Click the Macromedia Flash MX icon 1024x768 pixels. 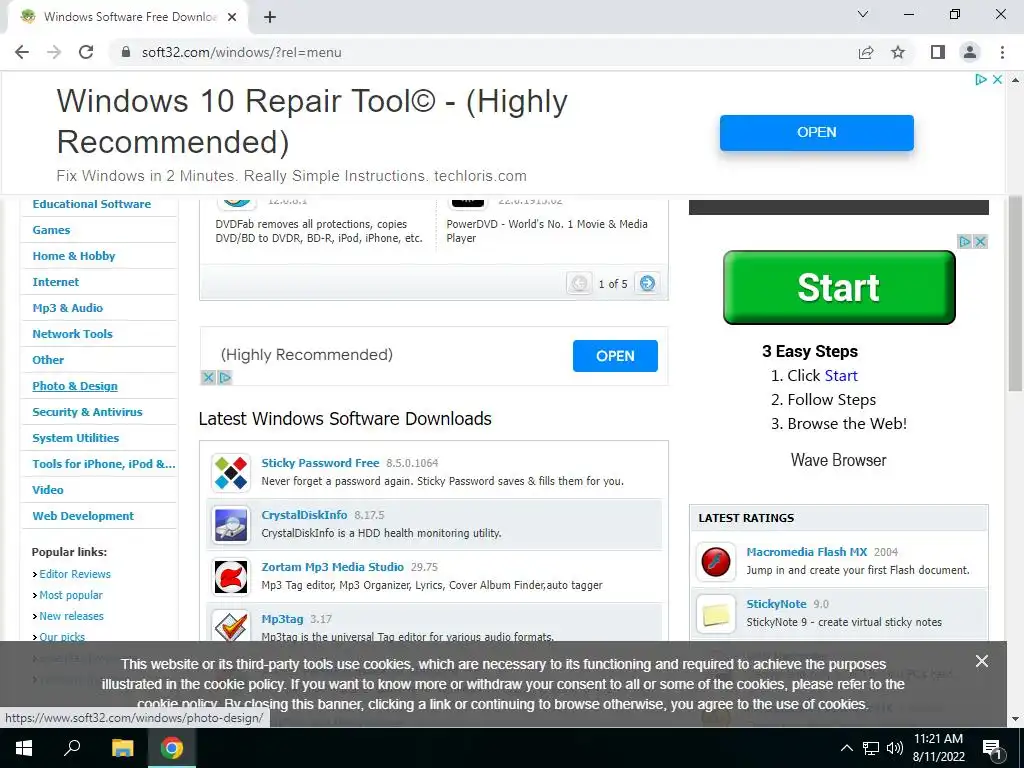pyautogui.click(x=716, y=562)
